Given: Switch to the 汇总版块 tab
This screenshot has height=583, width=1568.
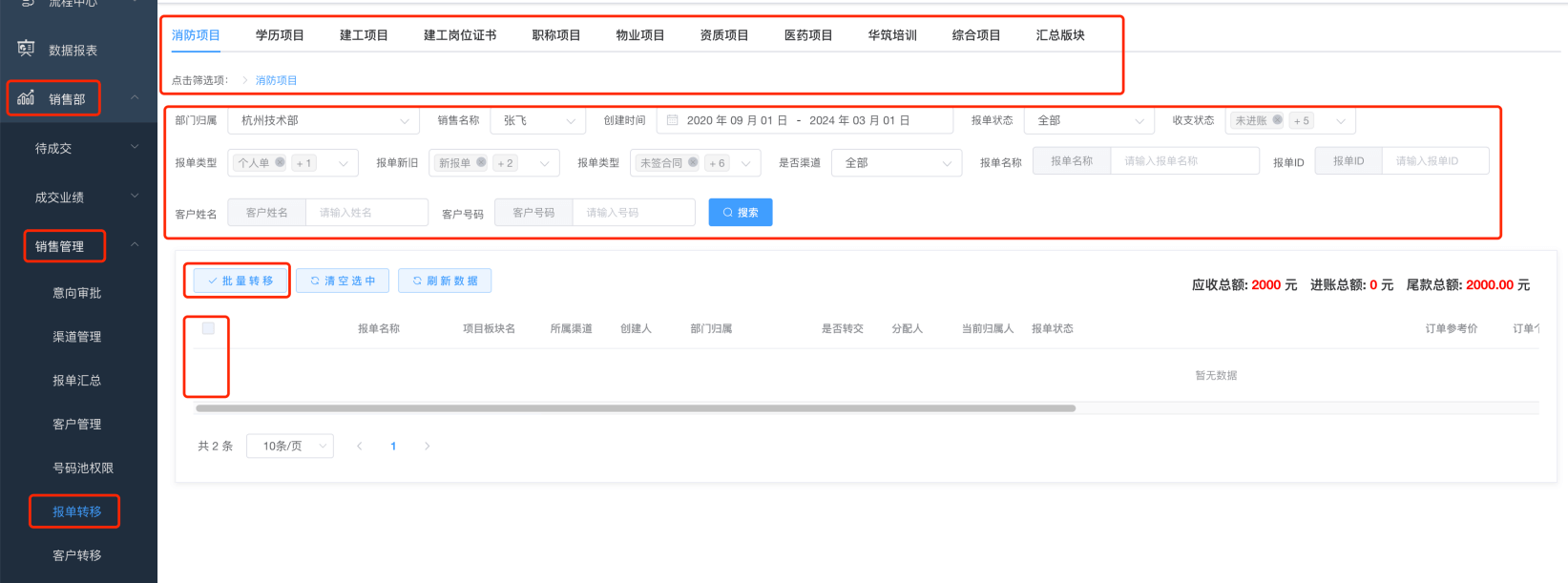Looking at the screenshot, I should (x=1060, y=35).
